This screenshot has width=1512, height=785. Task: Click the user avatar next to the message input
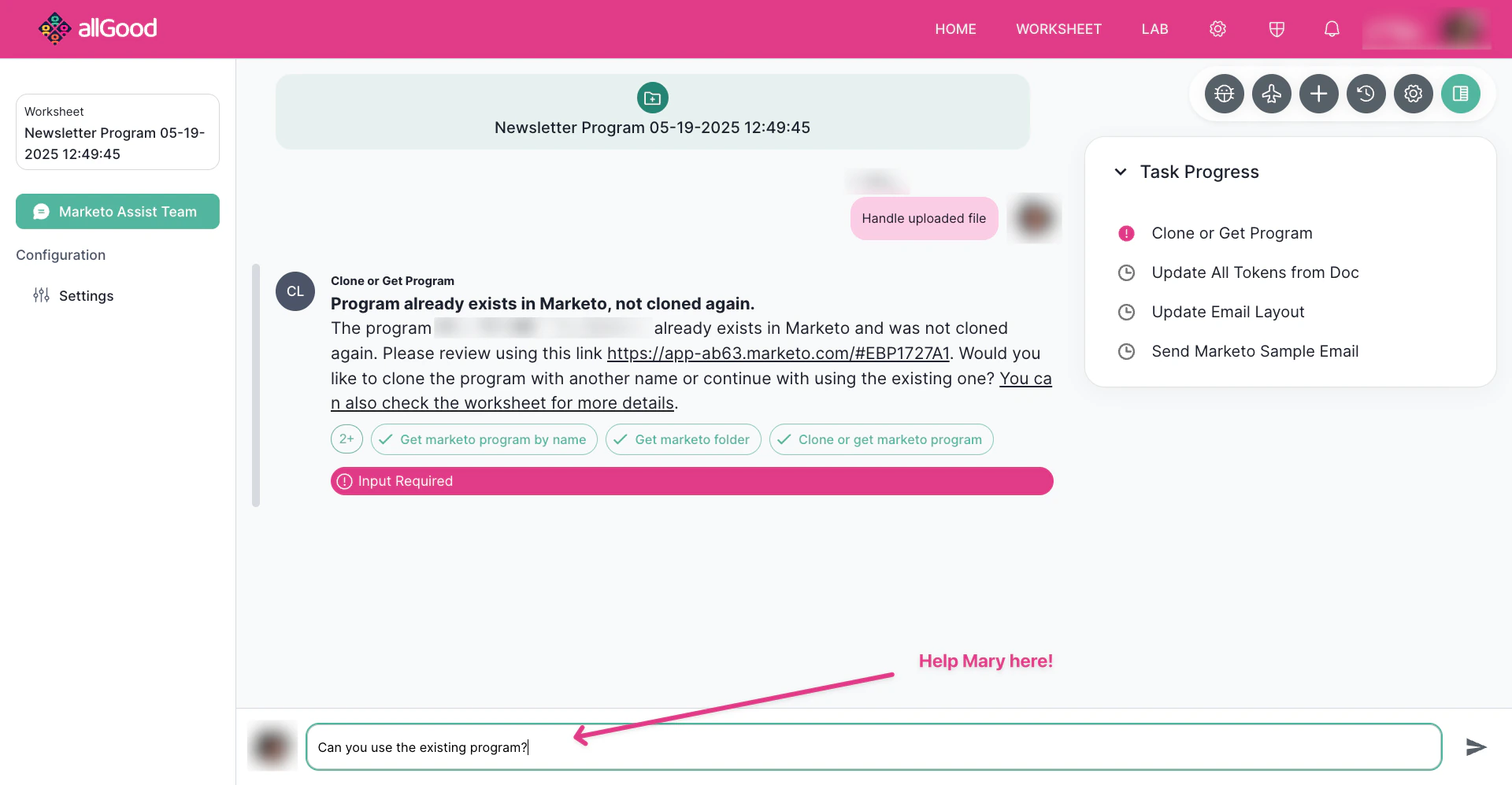point(272,746)
